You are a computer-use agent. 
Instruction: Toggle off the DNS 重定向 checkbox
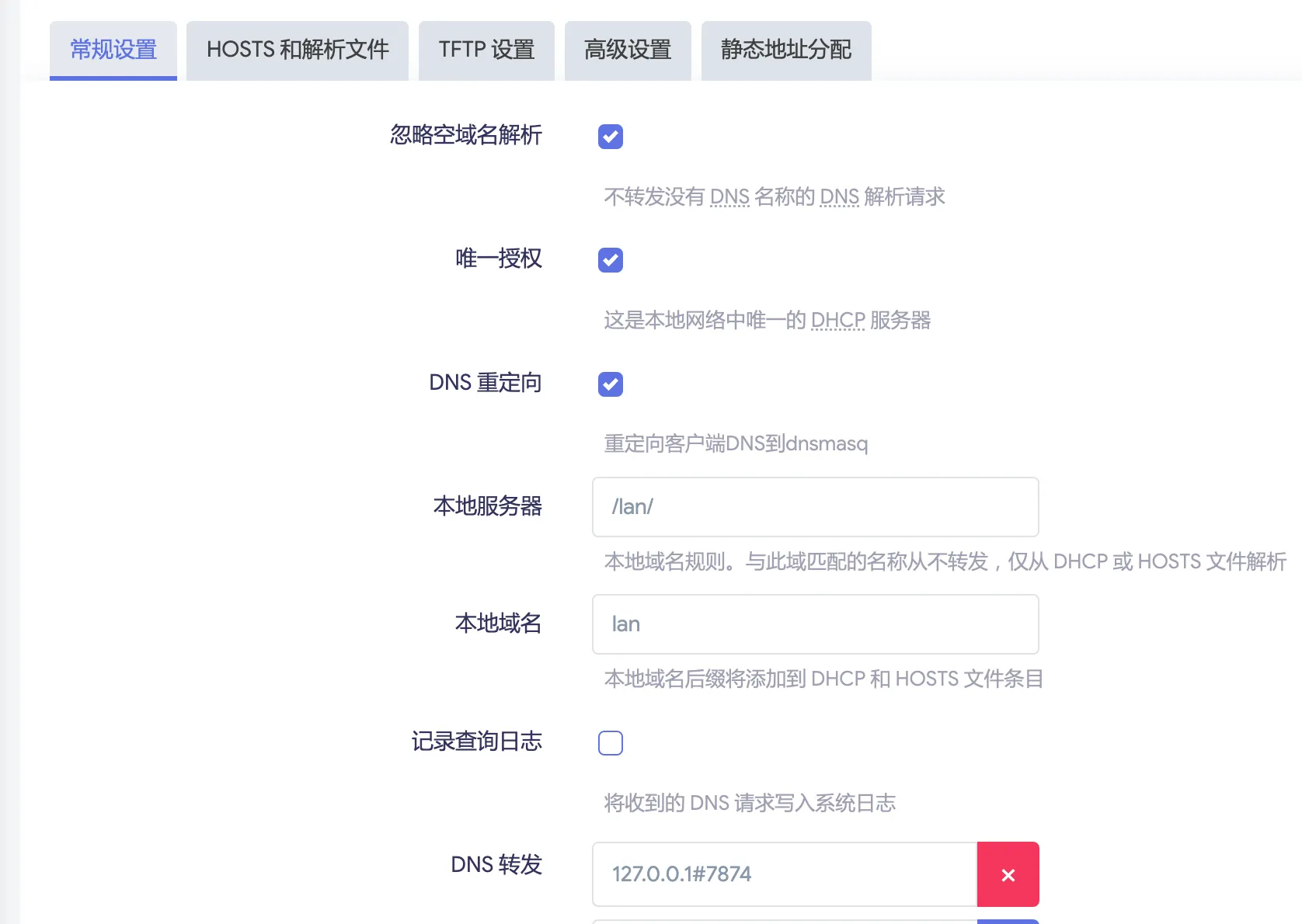pyautogui.click(x=611, y=384)
